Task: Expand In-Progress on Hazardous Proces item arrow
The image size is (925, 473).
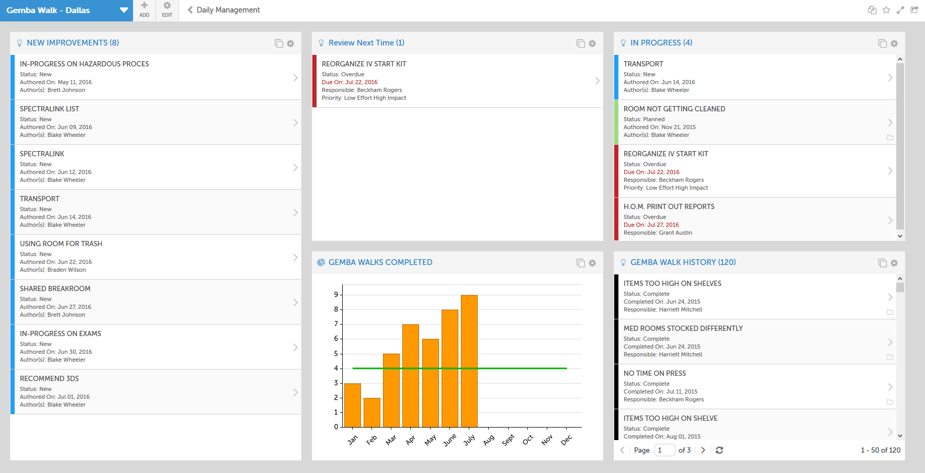Action: point(296,77)
